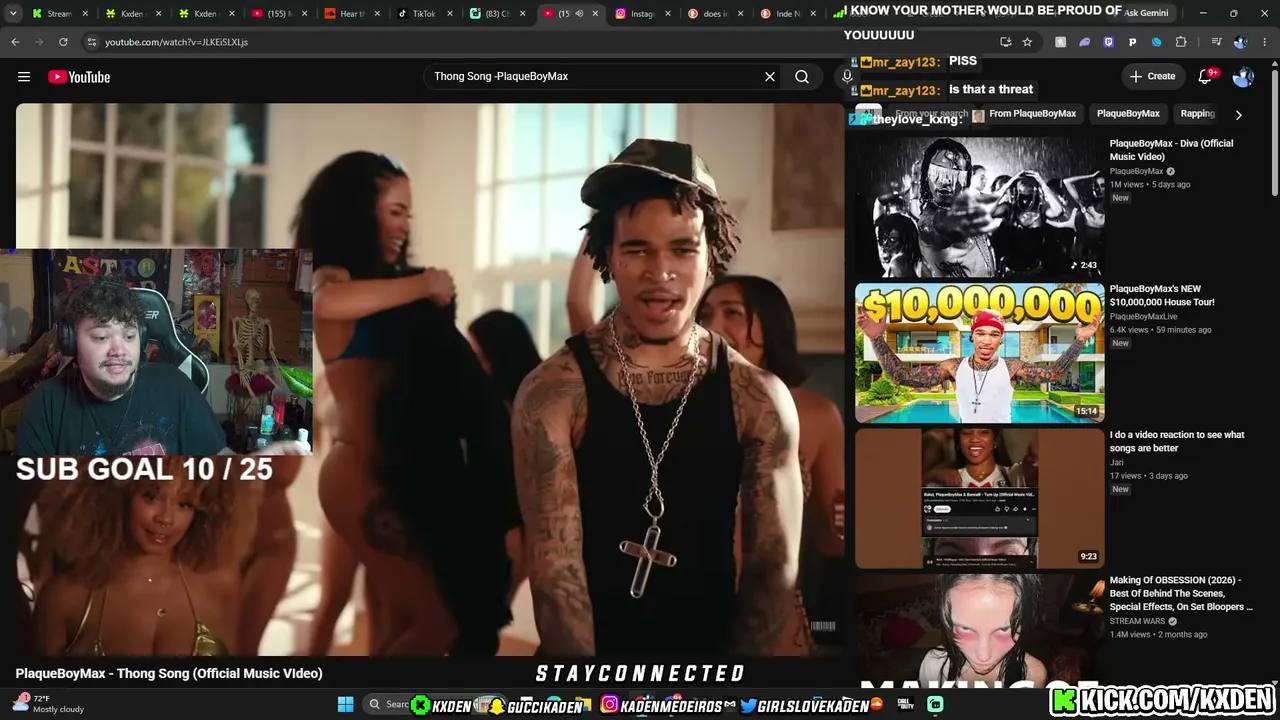
Task: Click the Create button
Action: tap(1152, 77)
